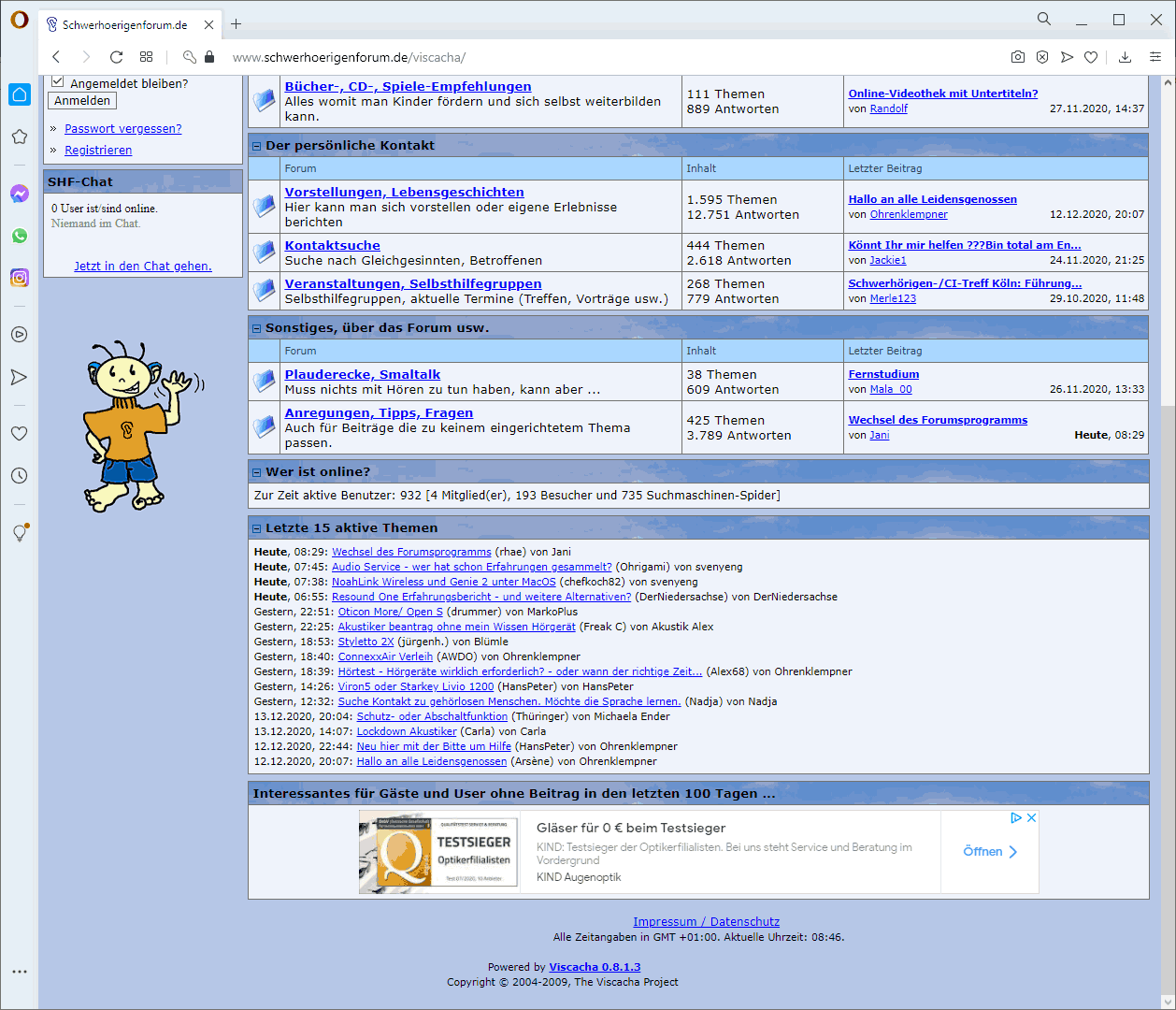Open Messenger in the Opera sidebar
This screenshot has width=1176, height=1010.
(20, 194)
